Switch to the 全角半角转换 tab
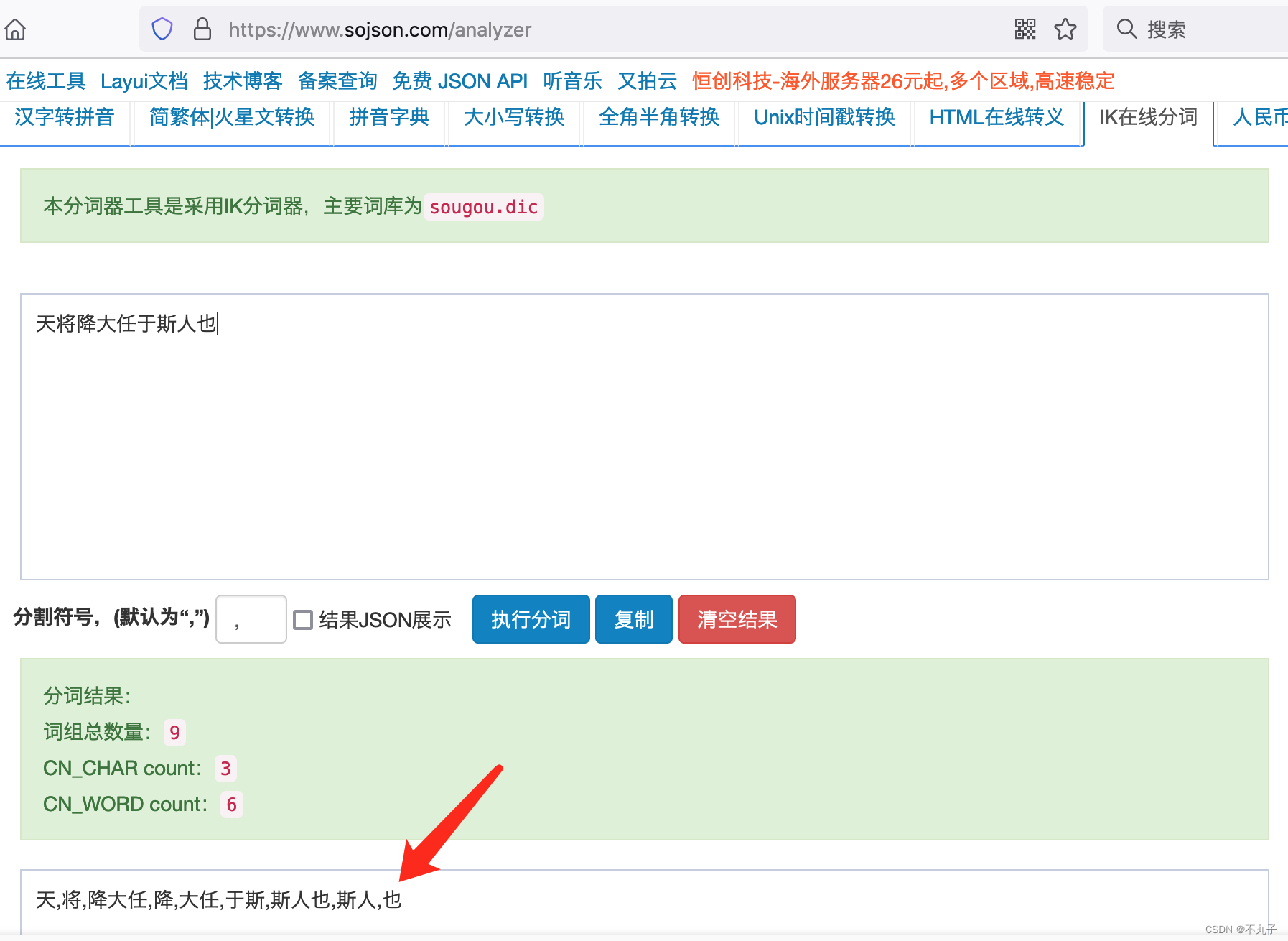Screen dimensions: 1288x941 [x=659, y=118]
